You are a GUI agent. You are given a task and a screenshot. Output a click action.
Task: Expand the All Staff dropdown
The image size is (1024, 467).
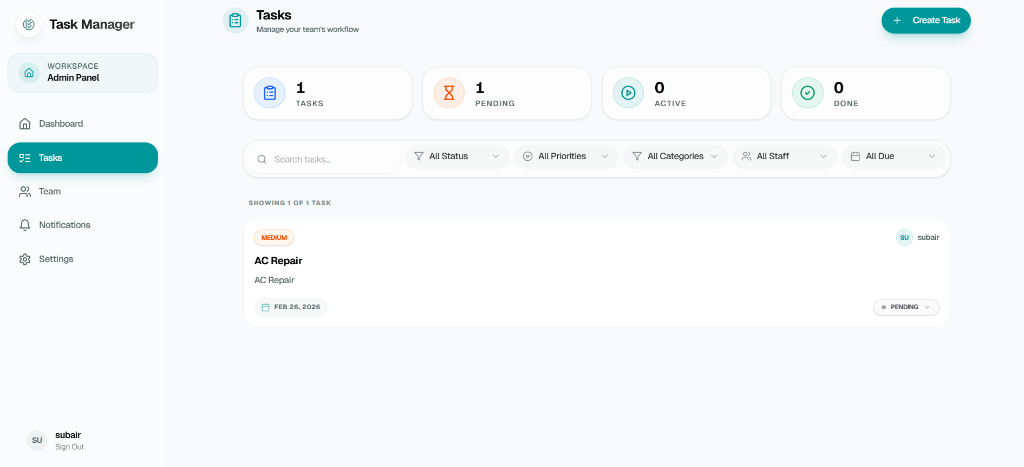[x=784, y=157]
